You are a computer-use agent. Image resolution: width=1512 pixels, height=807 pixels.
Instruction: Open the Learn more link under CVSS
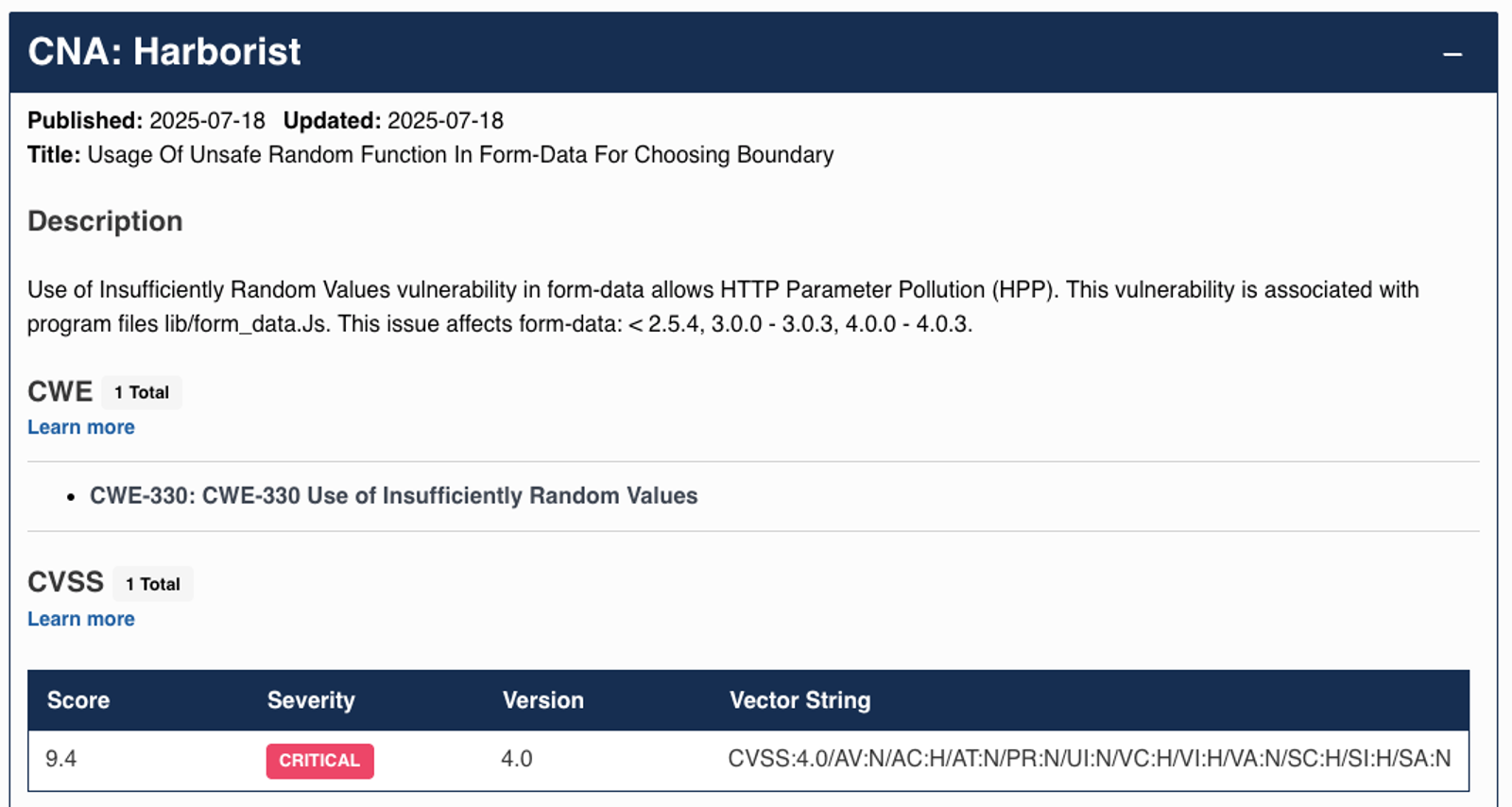[x=81, y=619]
